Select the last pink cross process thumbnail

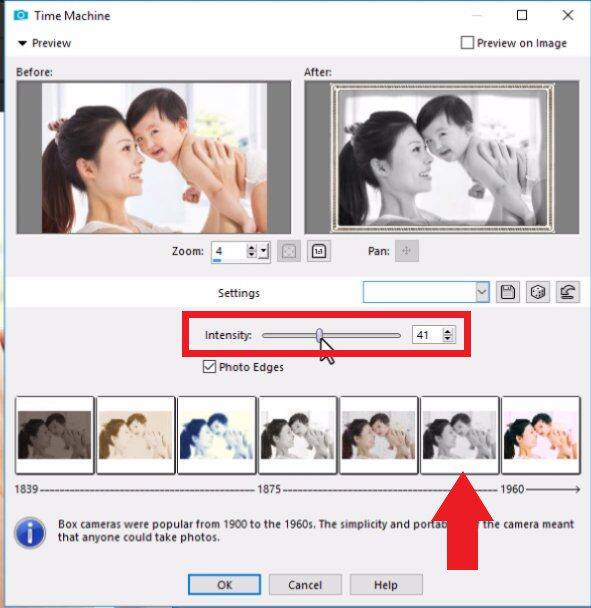pyautogui.click(x=541, y=435)
